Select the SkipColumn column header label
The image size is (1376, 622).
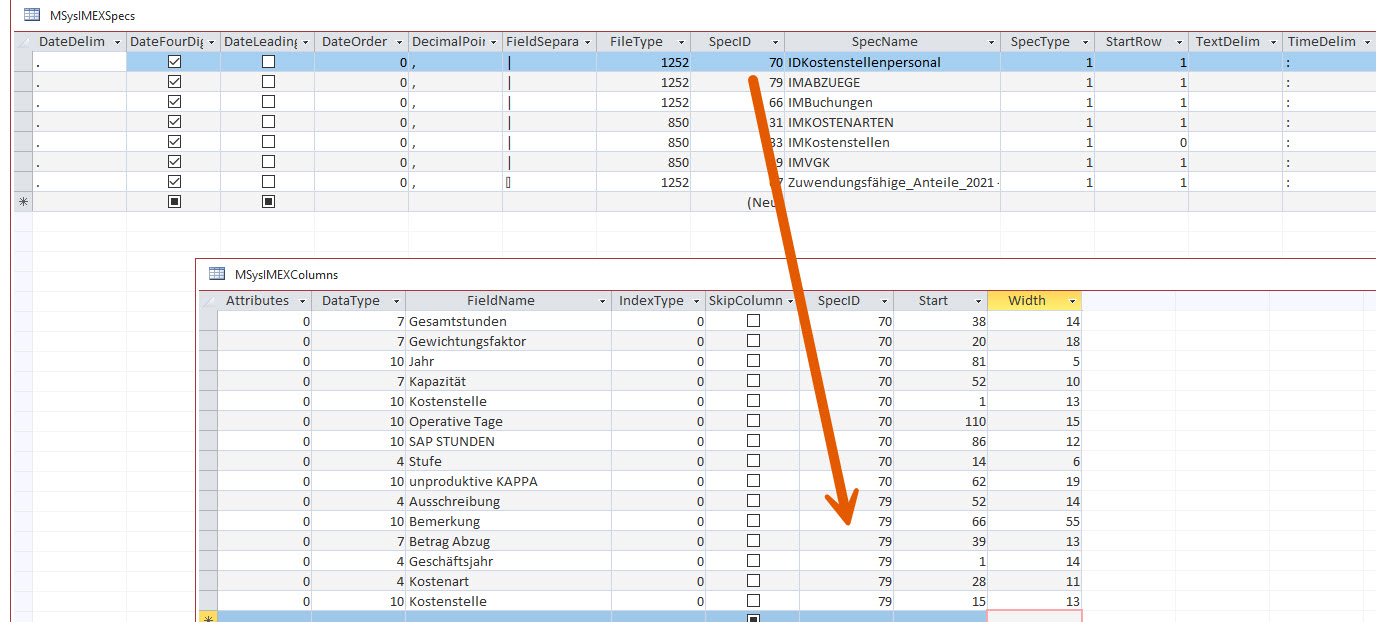745,301
